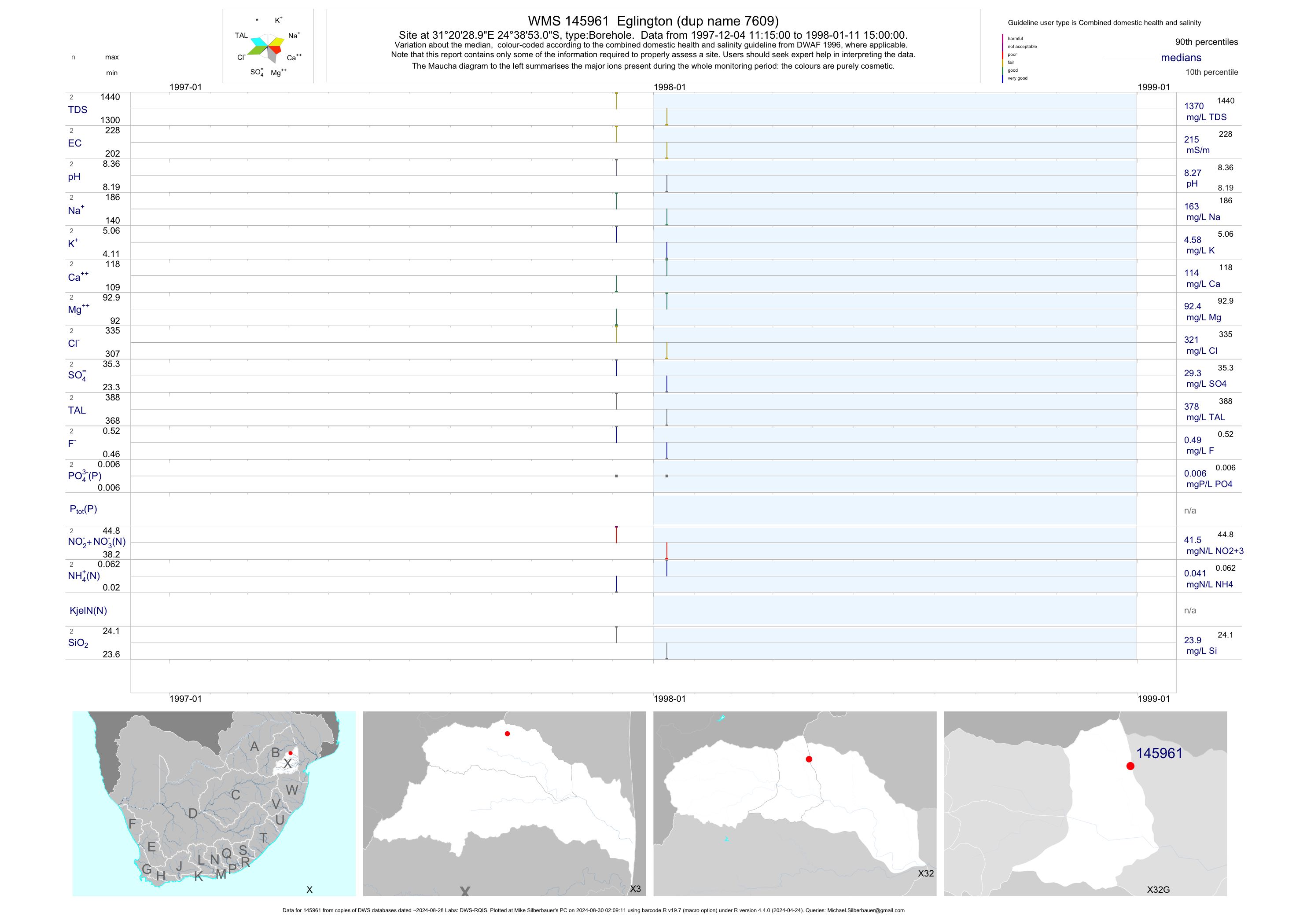Viewport: 1307px width, 924px height.
Task: Click the 41.5 nitrate median value
Action: 1193,540
